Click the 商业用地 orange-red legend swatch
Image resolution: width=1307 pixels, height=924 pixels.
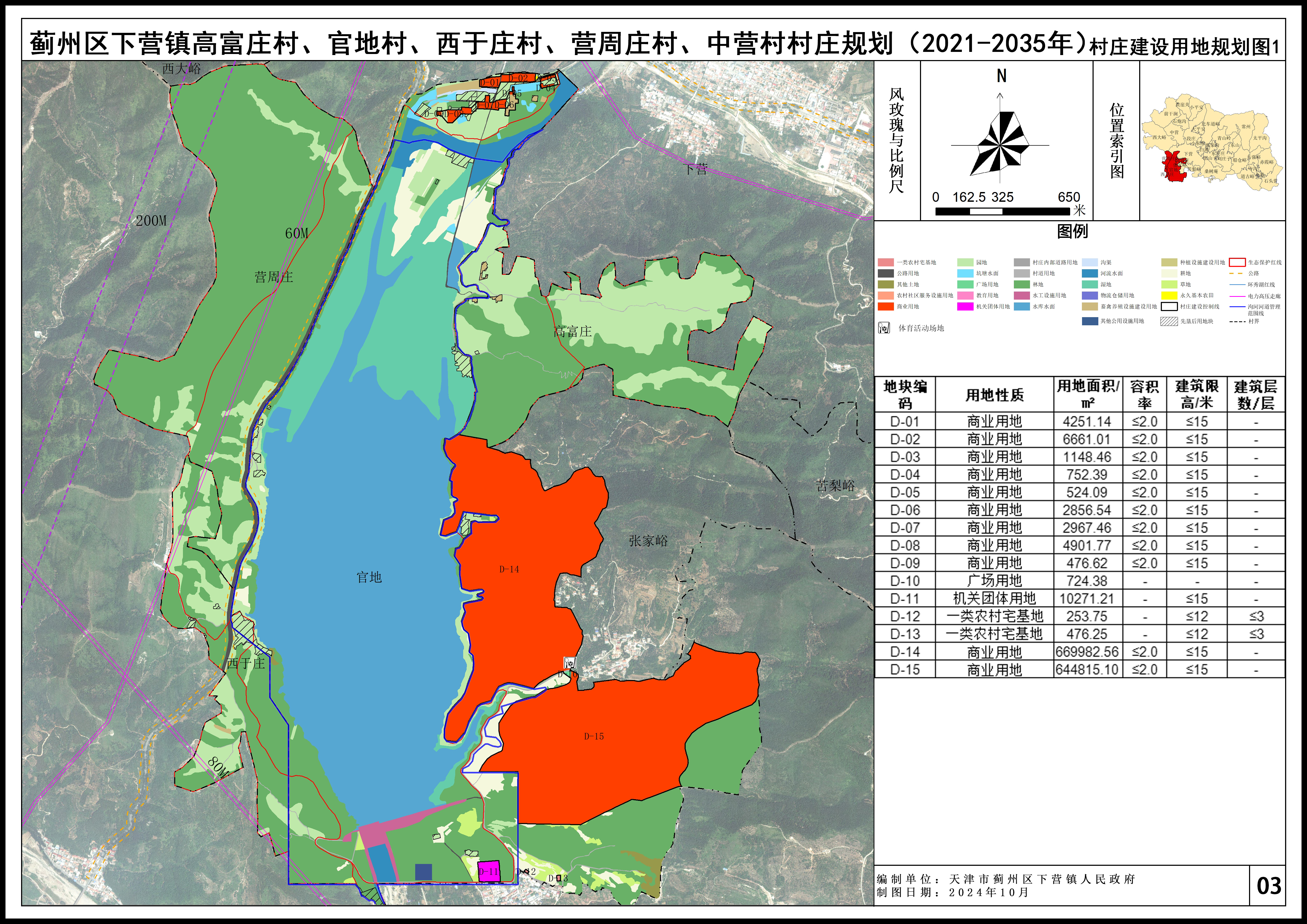coord(885,306)
